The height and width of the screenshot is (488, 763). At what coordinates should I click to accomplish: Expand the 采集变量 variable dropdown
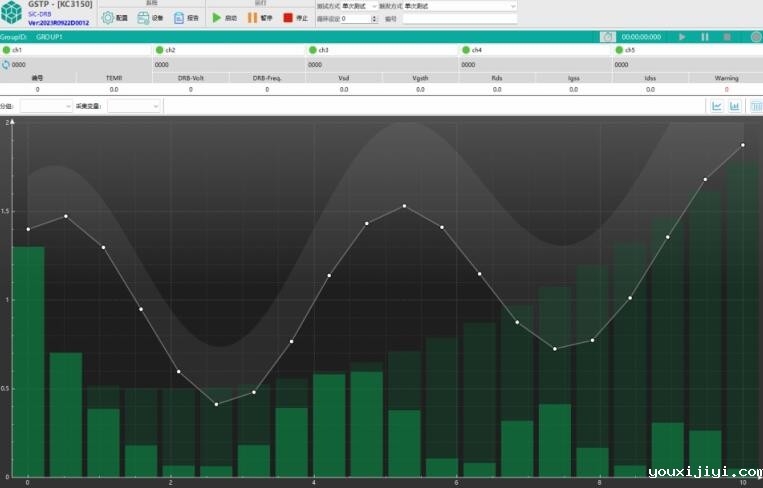pos(134,106)
